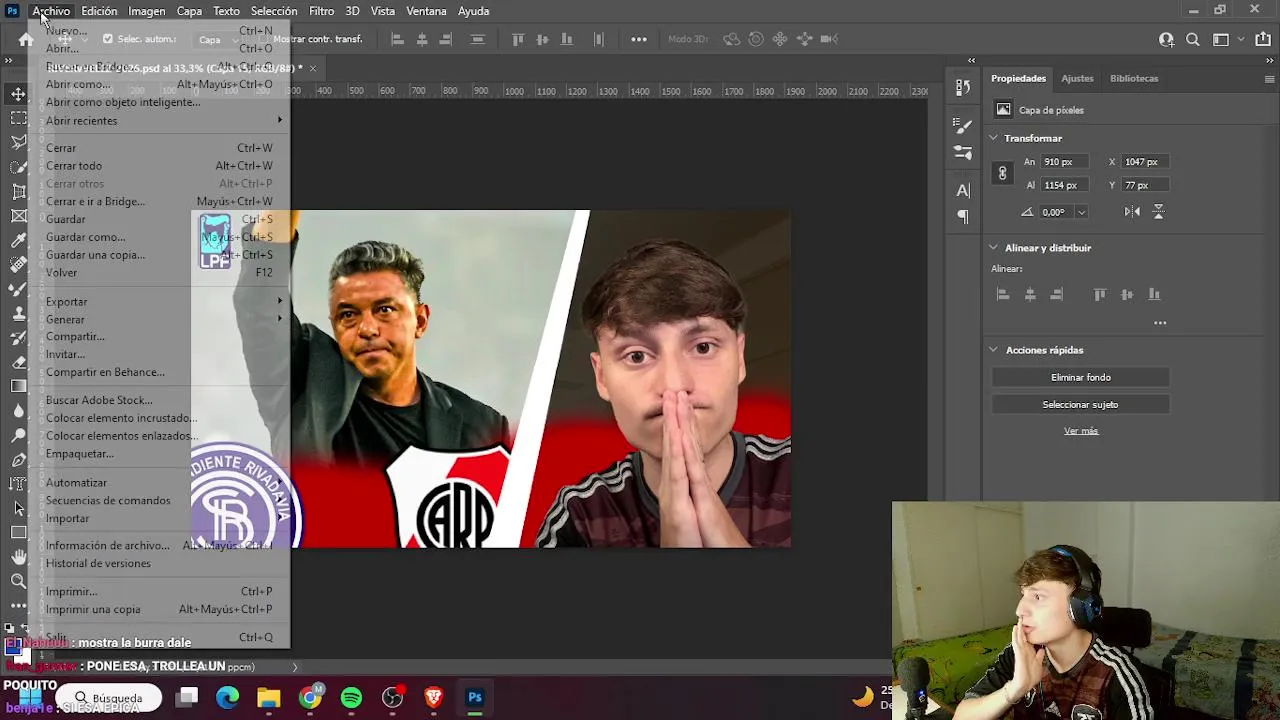Click the Flip horizontal icon in Transformar

[x=1132, y=212]
